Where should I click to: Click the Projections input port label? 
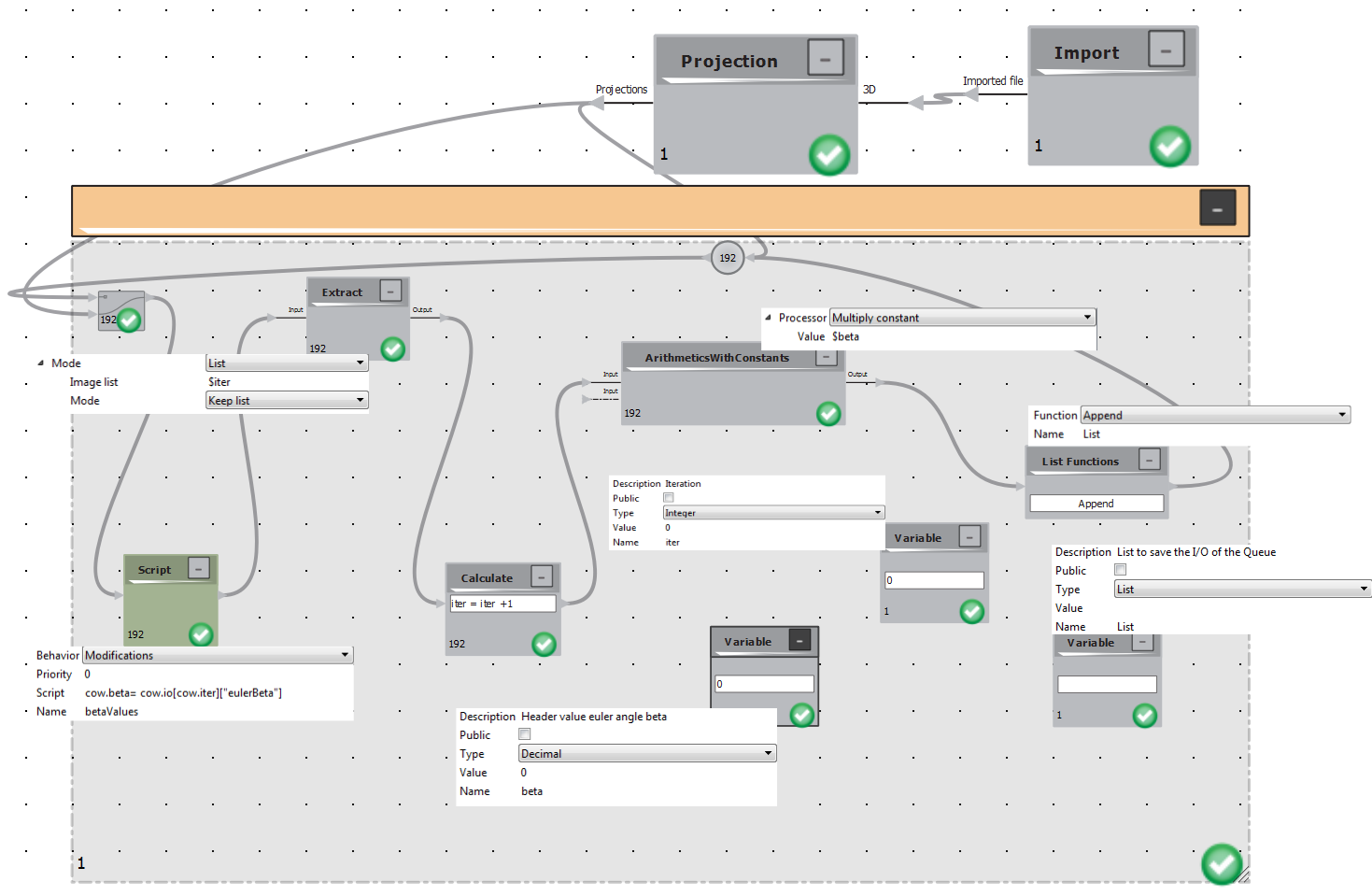621,90
